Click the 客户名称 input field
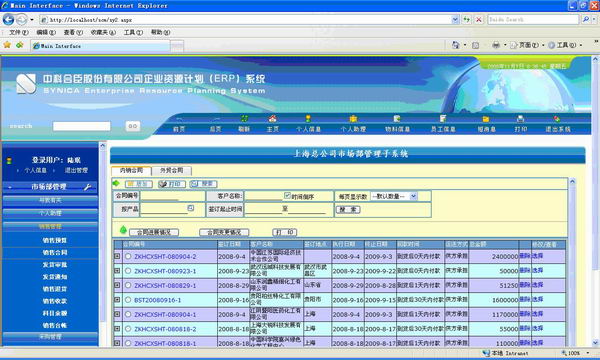This screenshot has height=360, width=600. pyautogui.click(x=264, y=196)
